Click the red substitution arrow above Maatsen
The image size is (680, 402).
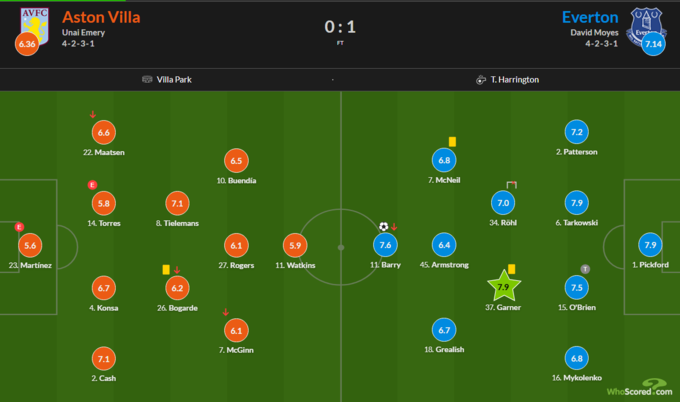(x=93, y=114)
